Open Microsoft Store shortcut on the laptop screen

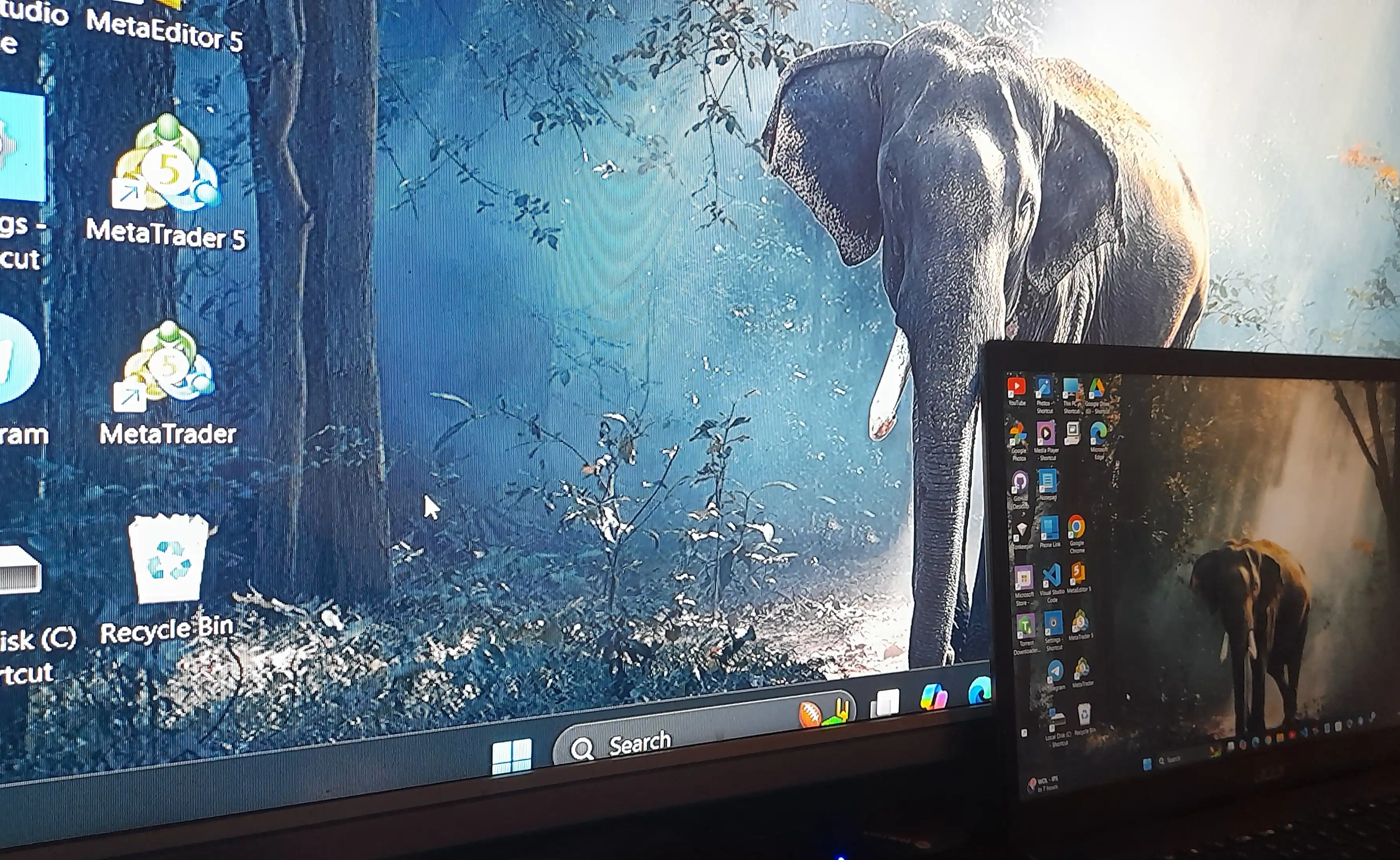click(1024, 585)
